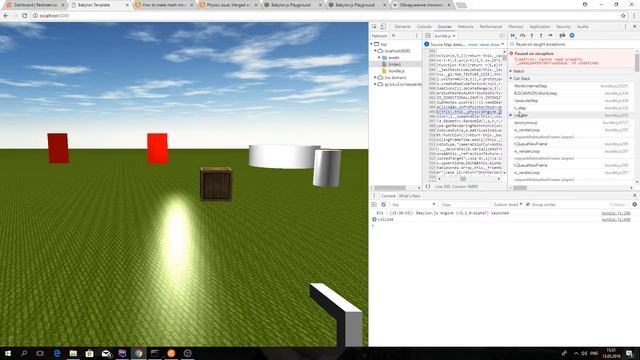This screenshot has height=360, width=640.
Task: Step into the next function call
Action: tap(532, 36)
